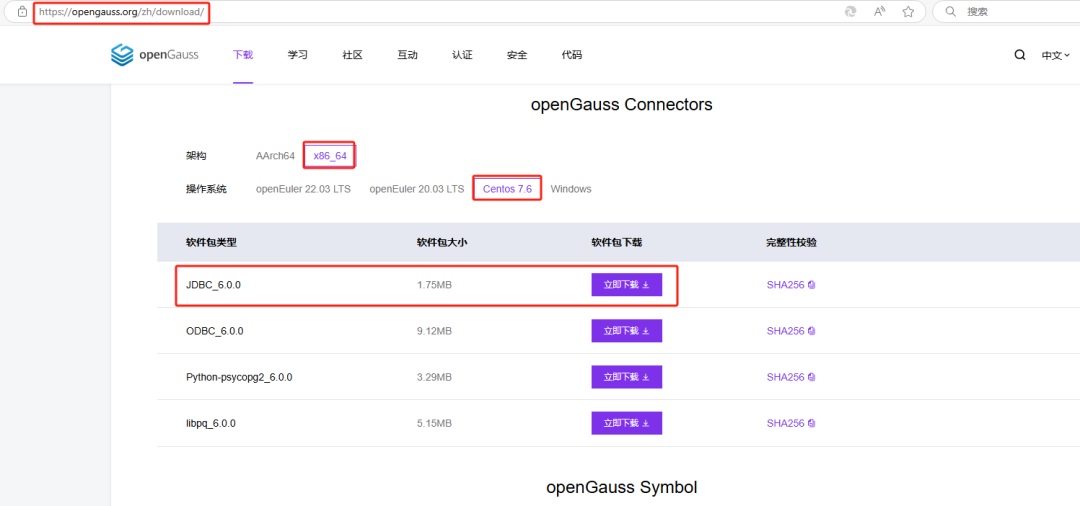Click the ODBC_6.0.0 package name
The image size is (1080, 506).
214,331
